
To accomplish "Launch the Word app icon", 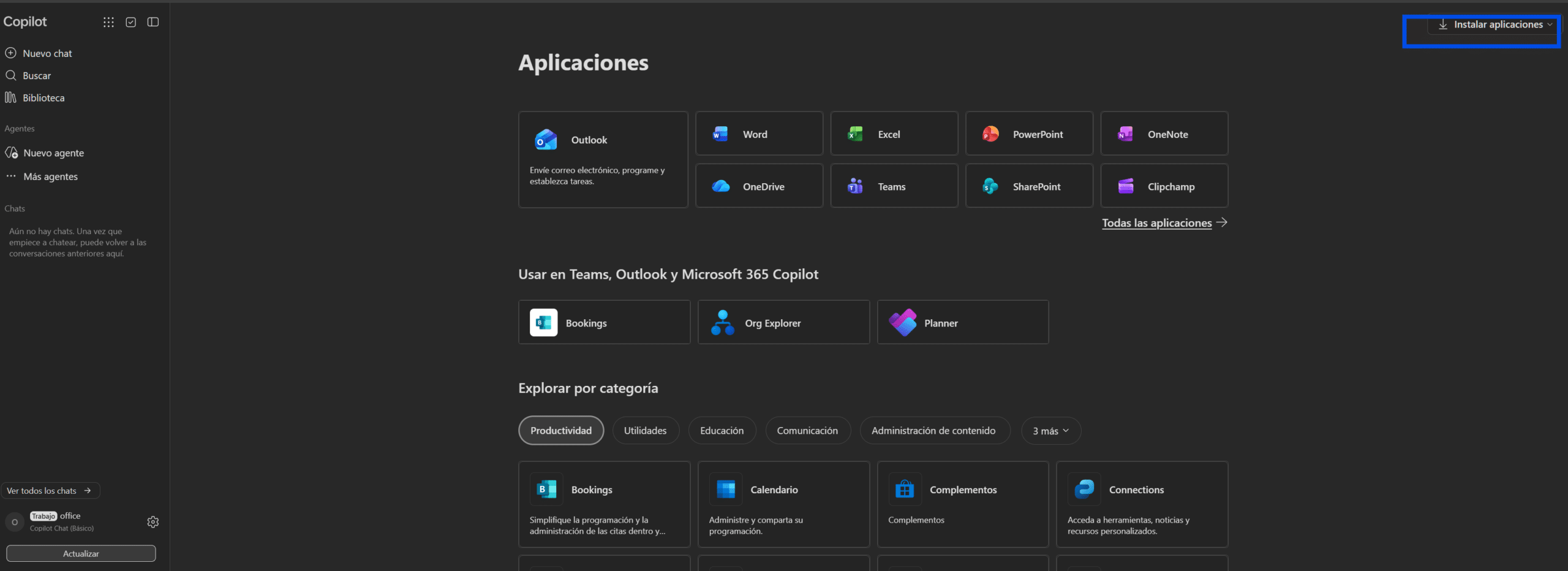I will (x=720, y=134).
